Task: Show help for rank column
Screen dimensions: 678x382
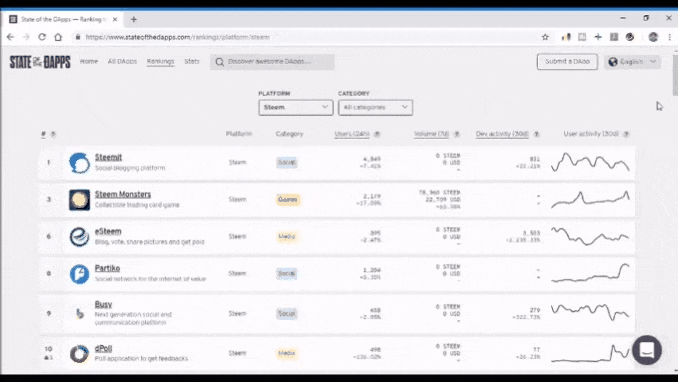Action: [x=53, y=134]
